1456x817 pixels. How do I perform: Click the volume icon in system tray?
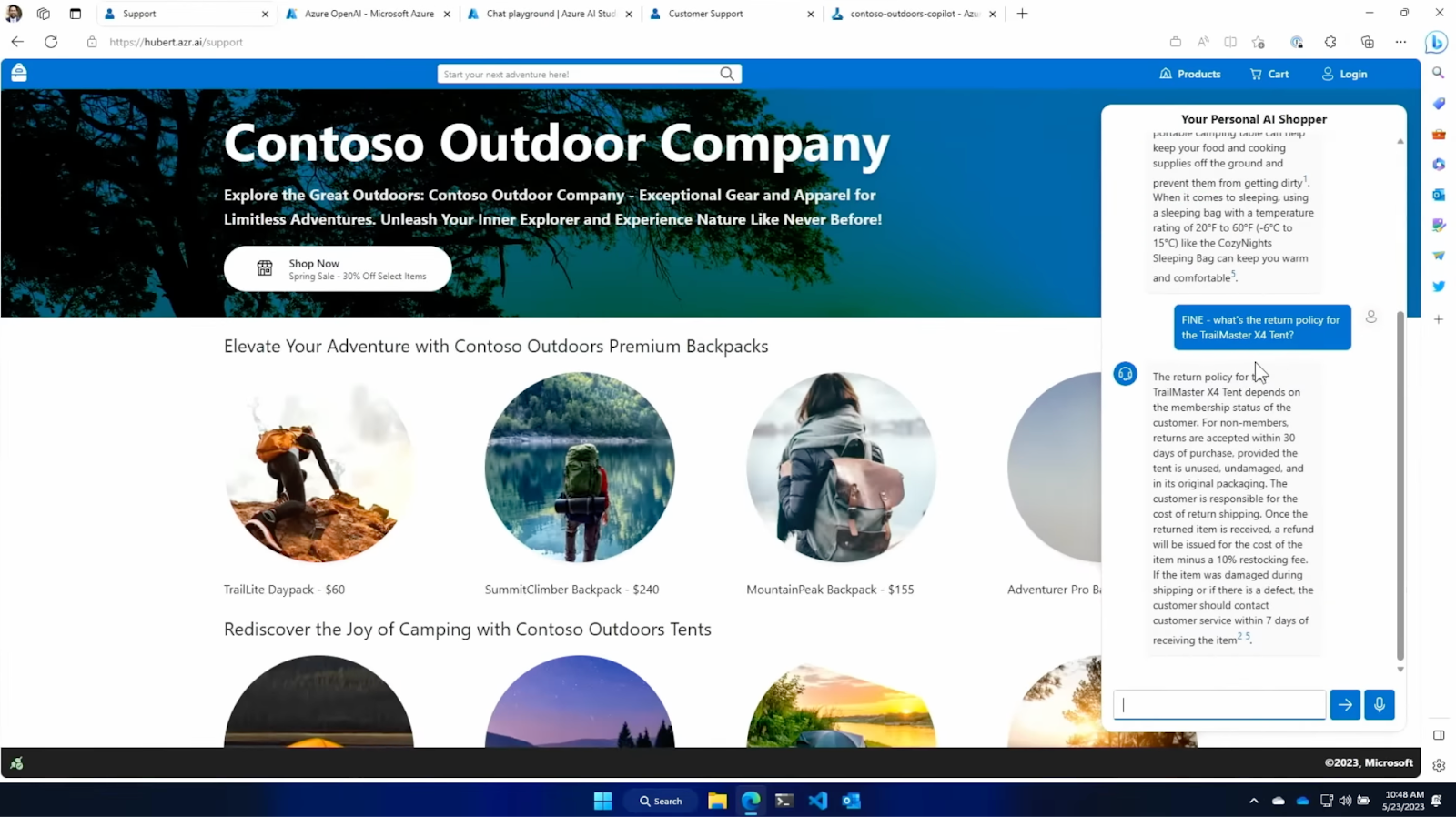(1345, 801)
